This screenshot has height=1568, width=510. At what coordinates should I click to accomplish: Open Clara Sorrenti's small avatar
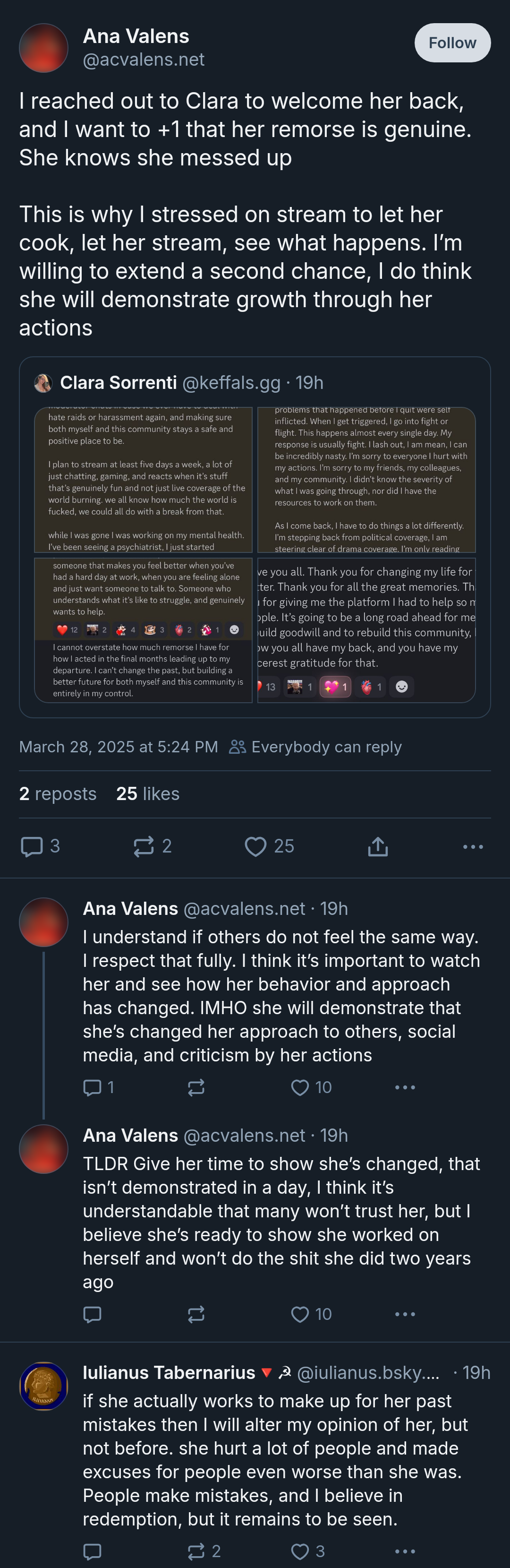[43, 383]
